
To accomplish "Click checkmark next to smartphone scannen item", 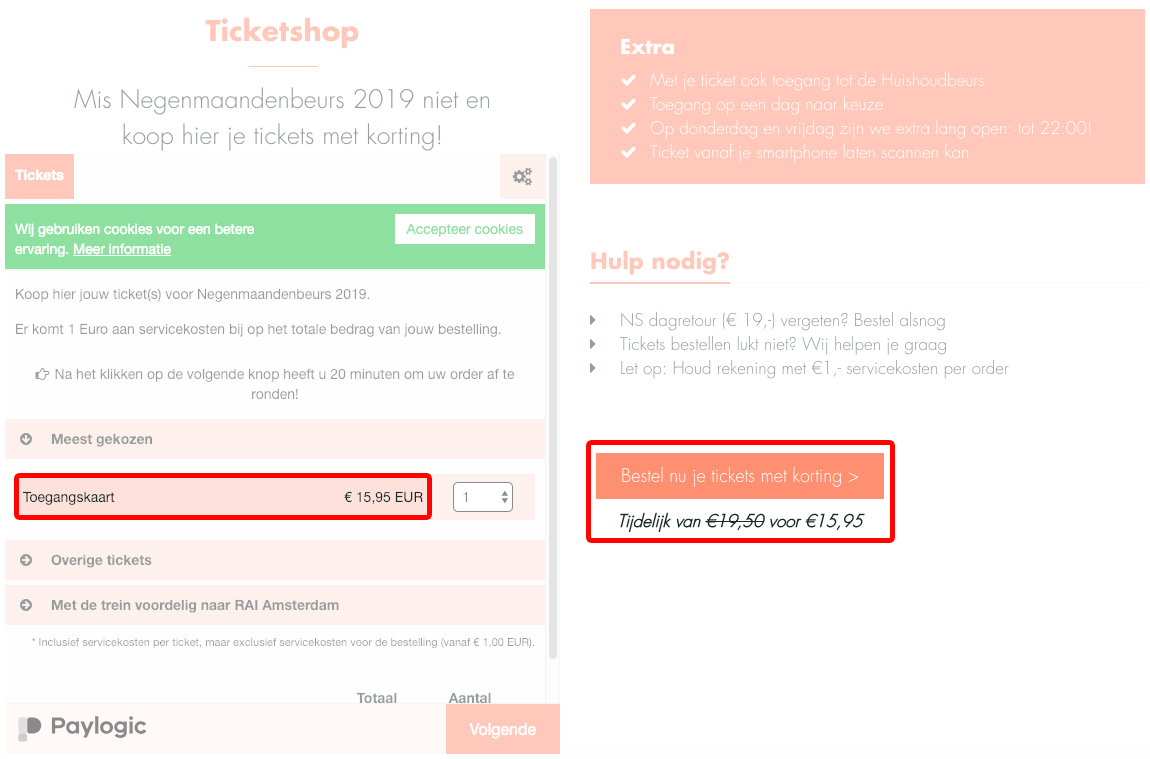I will click(x=629, y=153).
